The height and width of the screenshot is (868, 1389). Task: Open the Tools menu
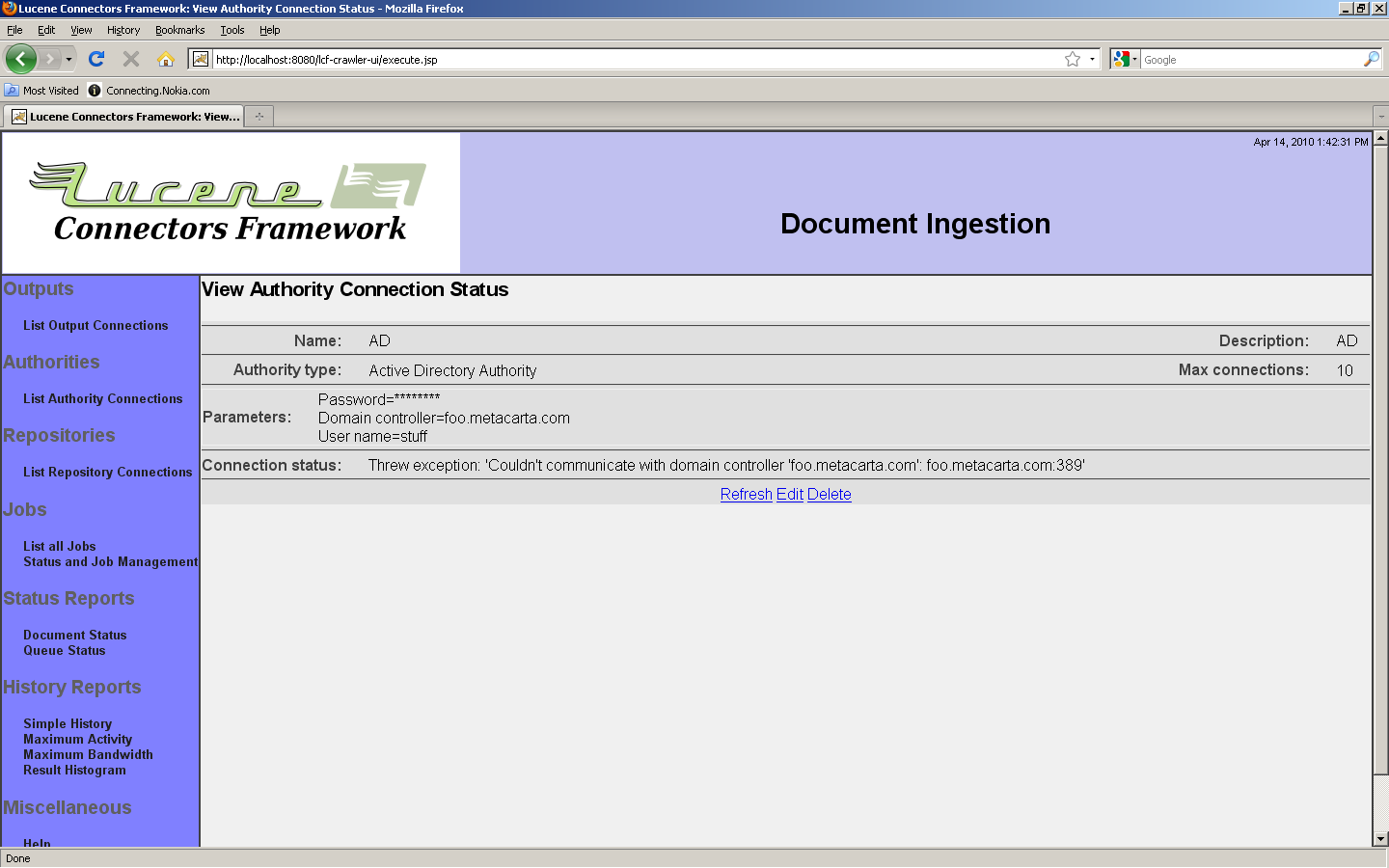click(x=231, y=30)
